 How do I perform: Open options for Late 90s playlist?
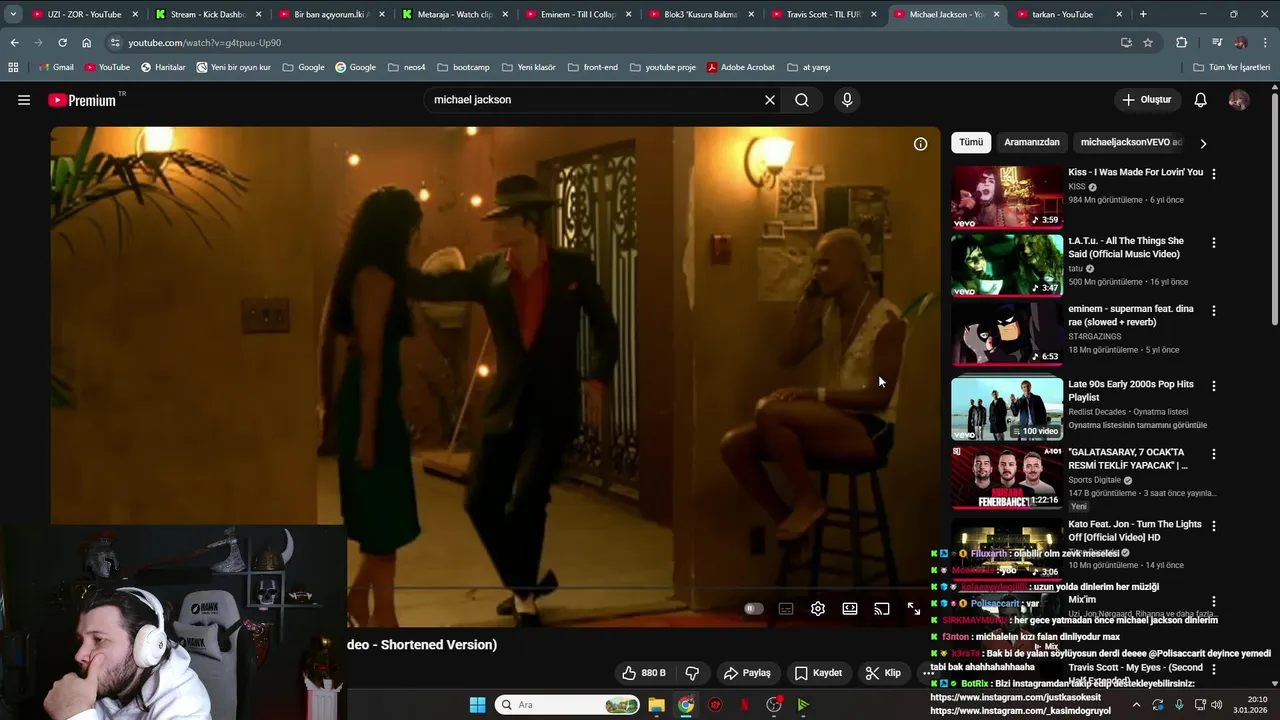point(1214,386)
